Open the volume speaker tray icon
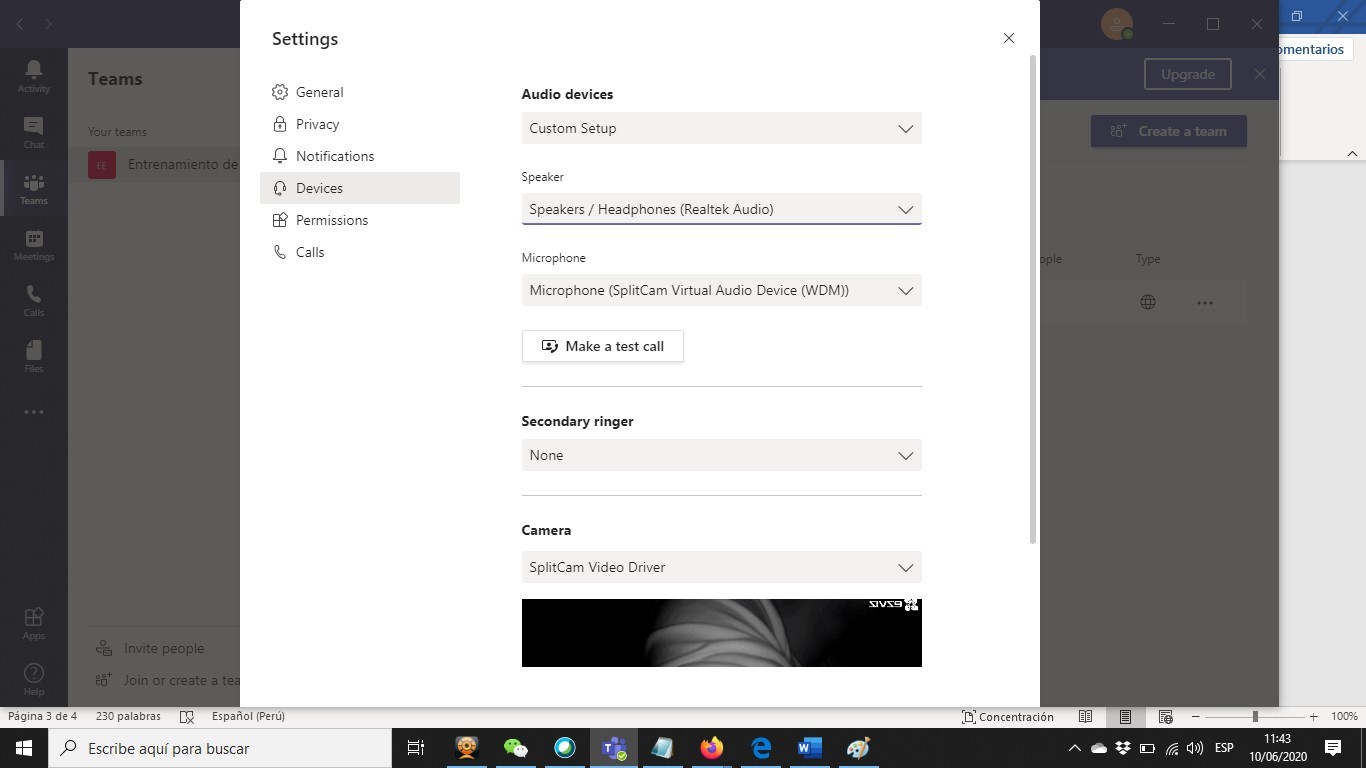Image resolution: width=1366 pixels, height=768 pixels. [1195, 748]
